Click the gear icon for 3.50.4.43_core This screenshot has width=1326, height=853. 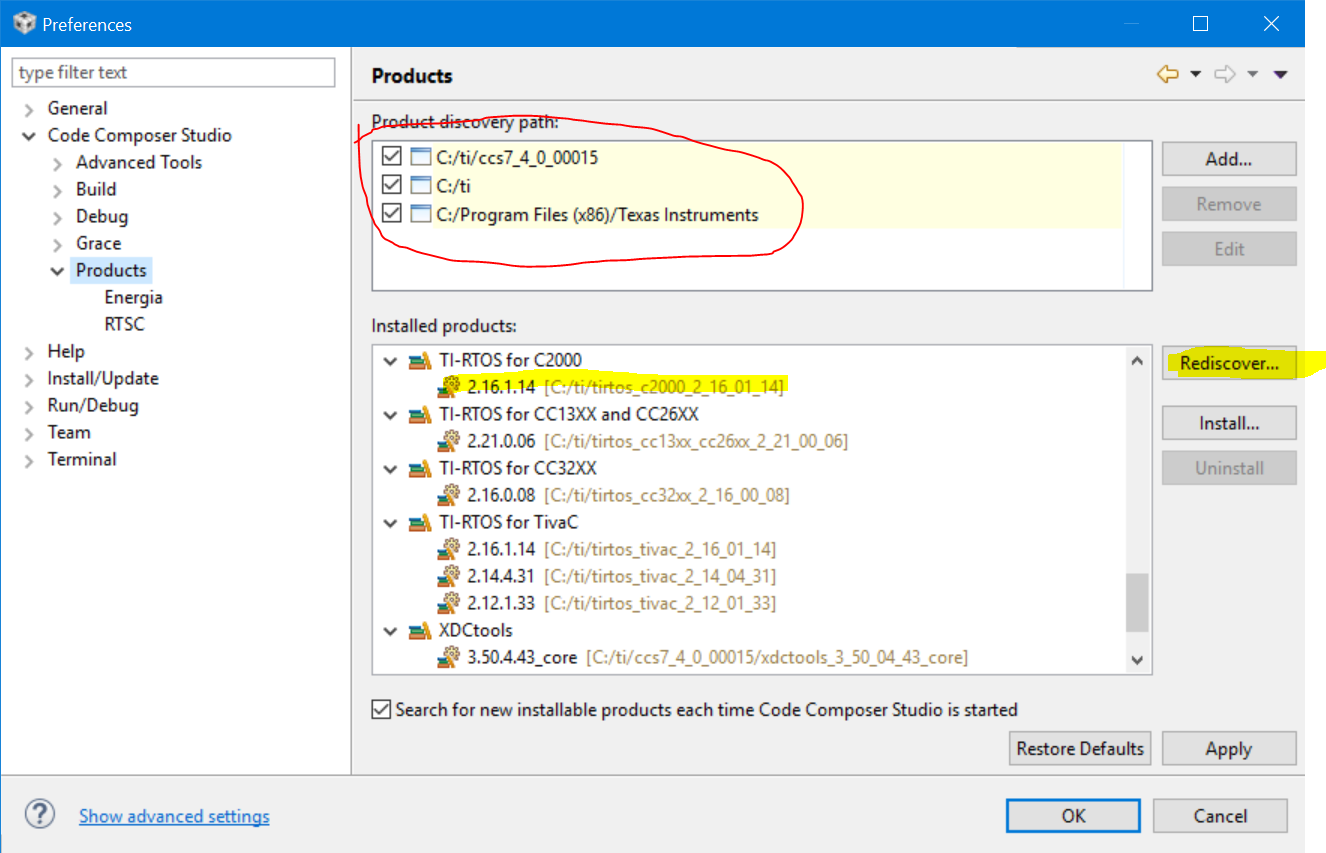click(449, 657)
